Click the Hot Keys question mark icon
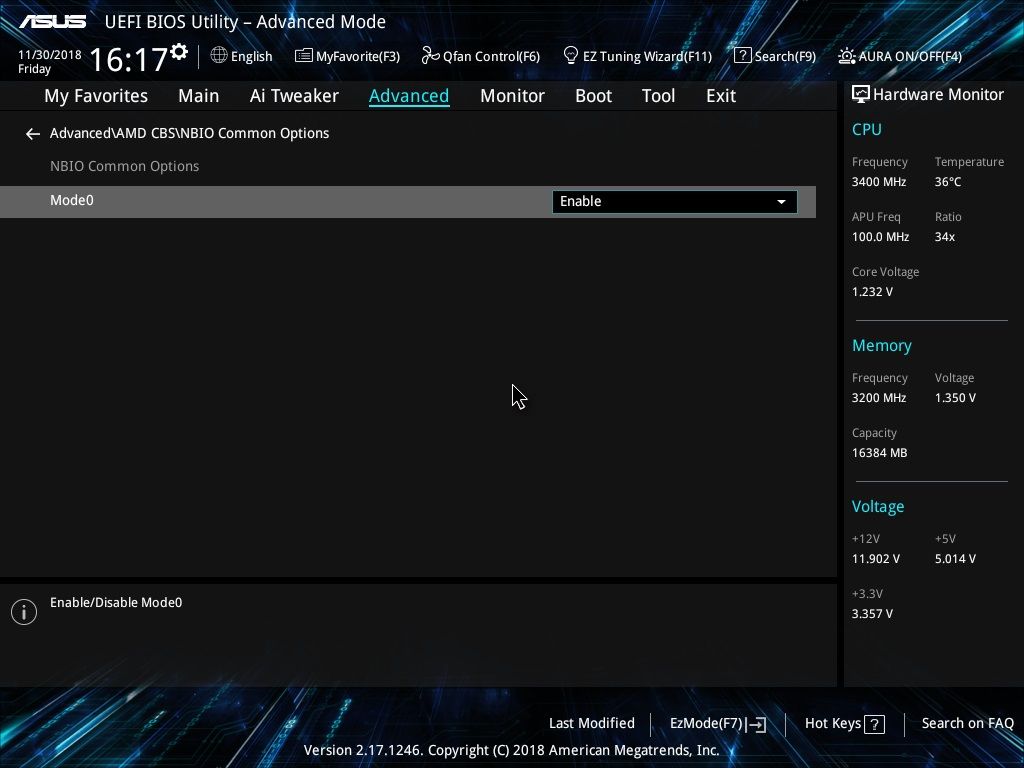The image size is (1024, 768). (874, 724)
